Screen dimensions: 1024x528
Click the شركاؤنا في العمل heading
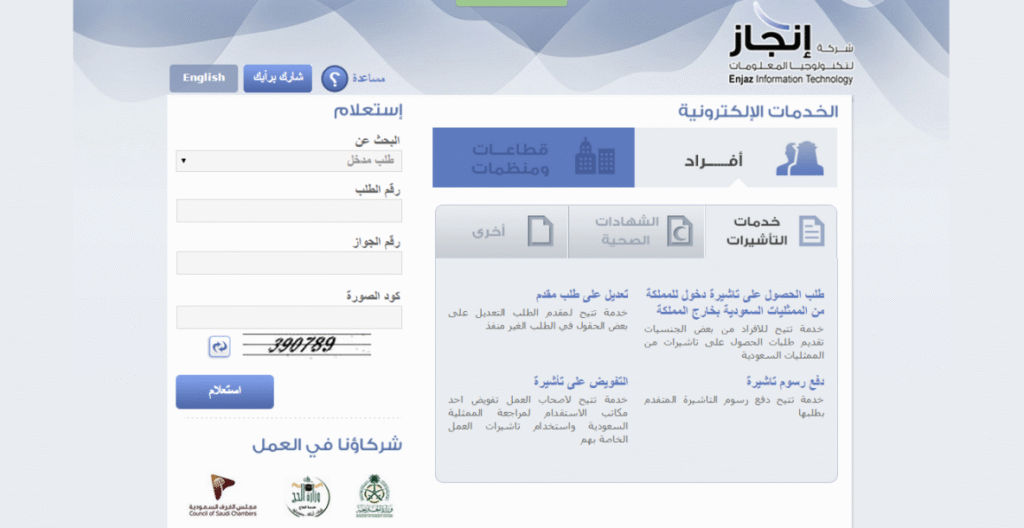pos(327,445)
